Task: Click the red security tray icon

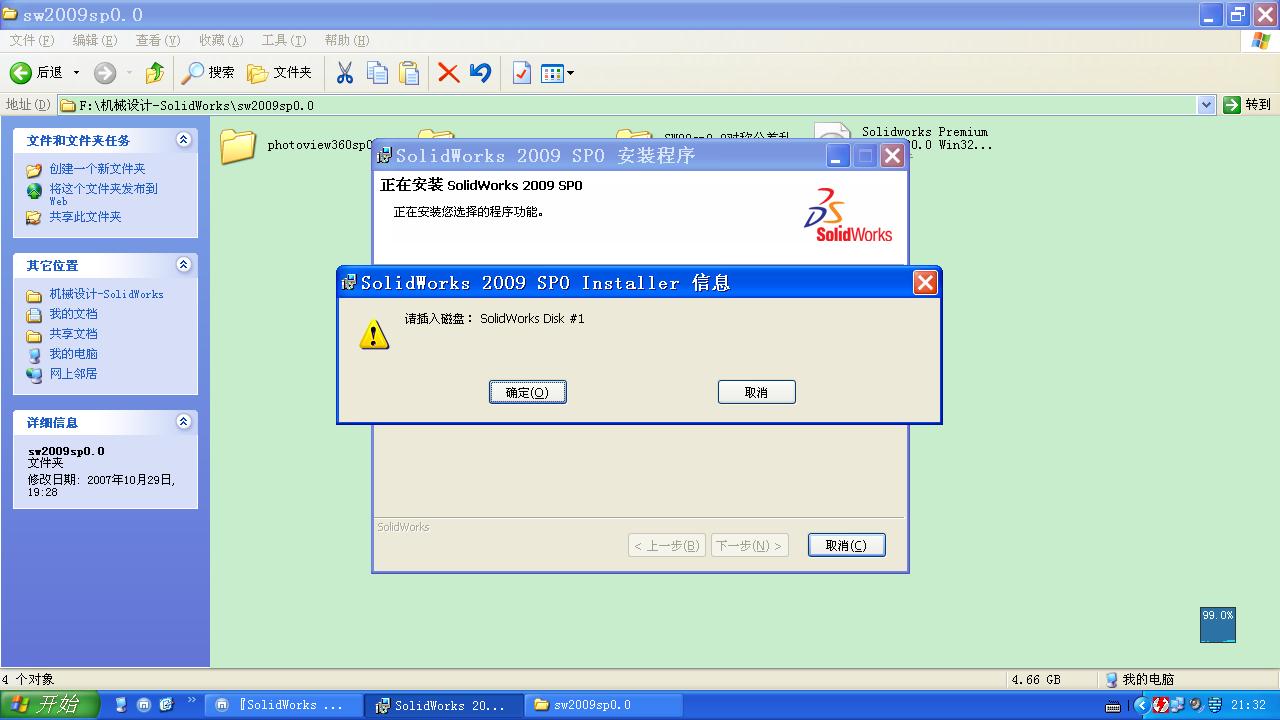Action: [1160, 705]
